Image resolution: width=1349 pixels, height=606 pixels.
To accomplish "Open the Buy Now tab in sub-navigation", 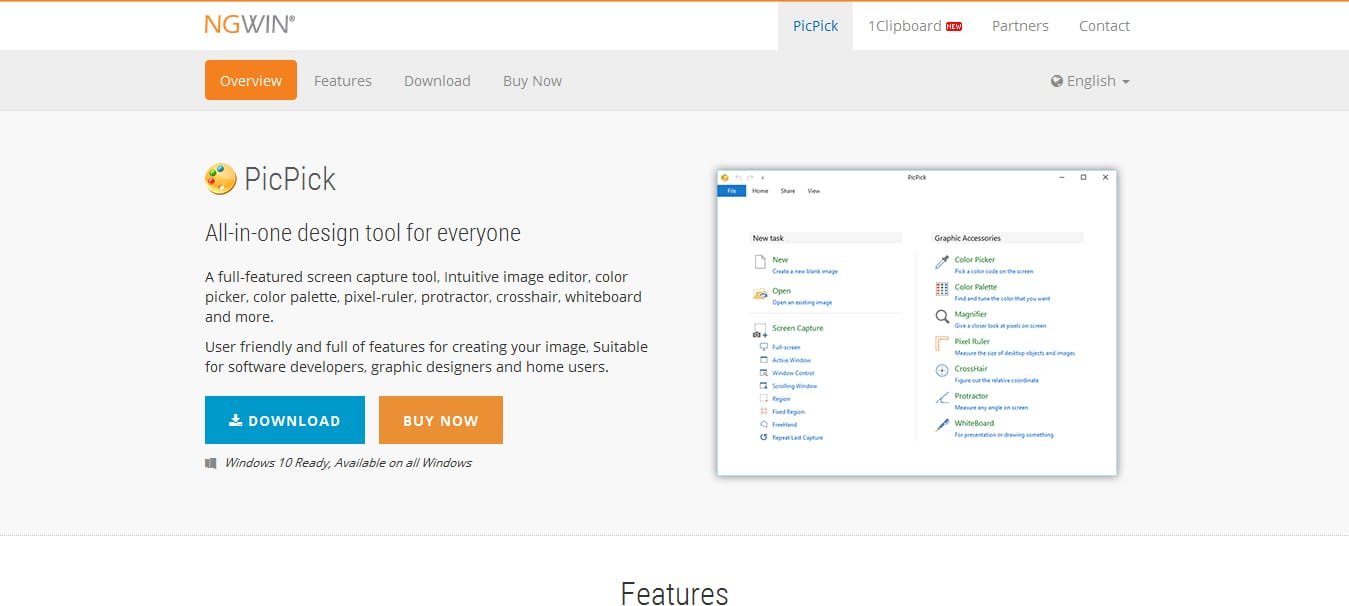I will click(532, 81).
